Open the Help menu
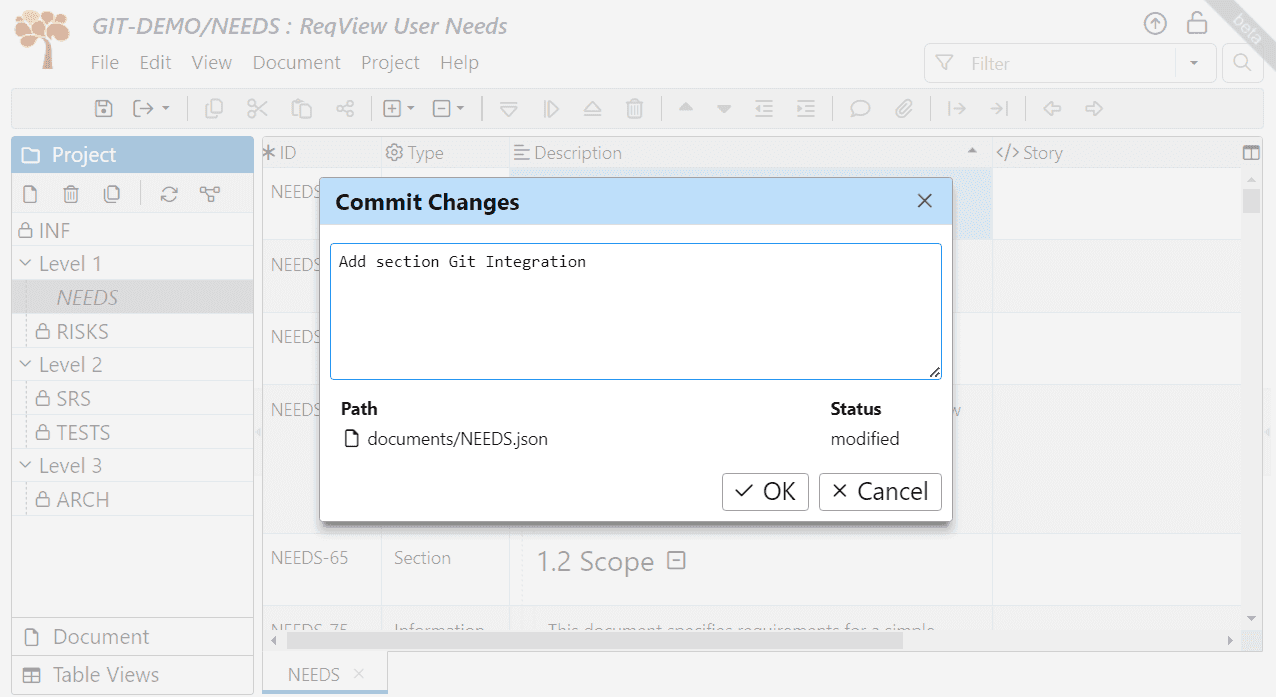 tap(459, 62)
